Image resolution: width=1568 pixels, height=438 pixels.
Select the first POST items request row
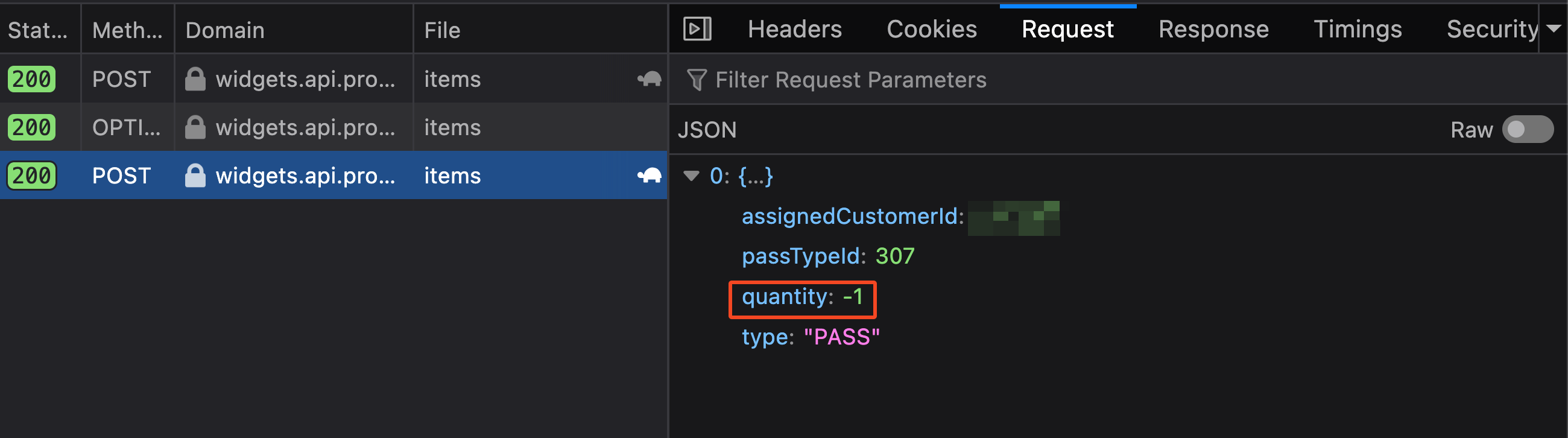[452, 79]
